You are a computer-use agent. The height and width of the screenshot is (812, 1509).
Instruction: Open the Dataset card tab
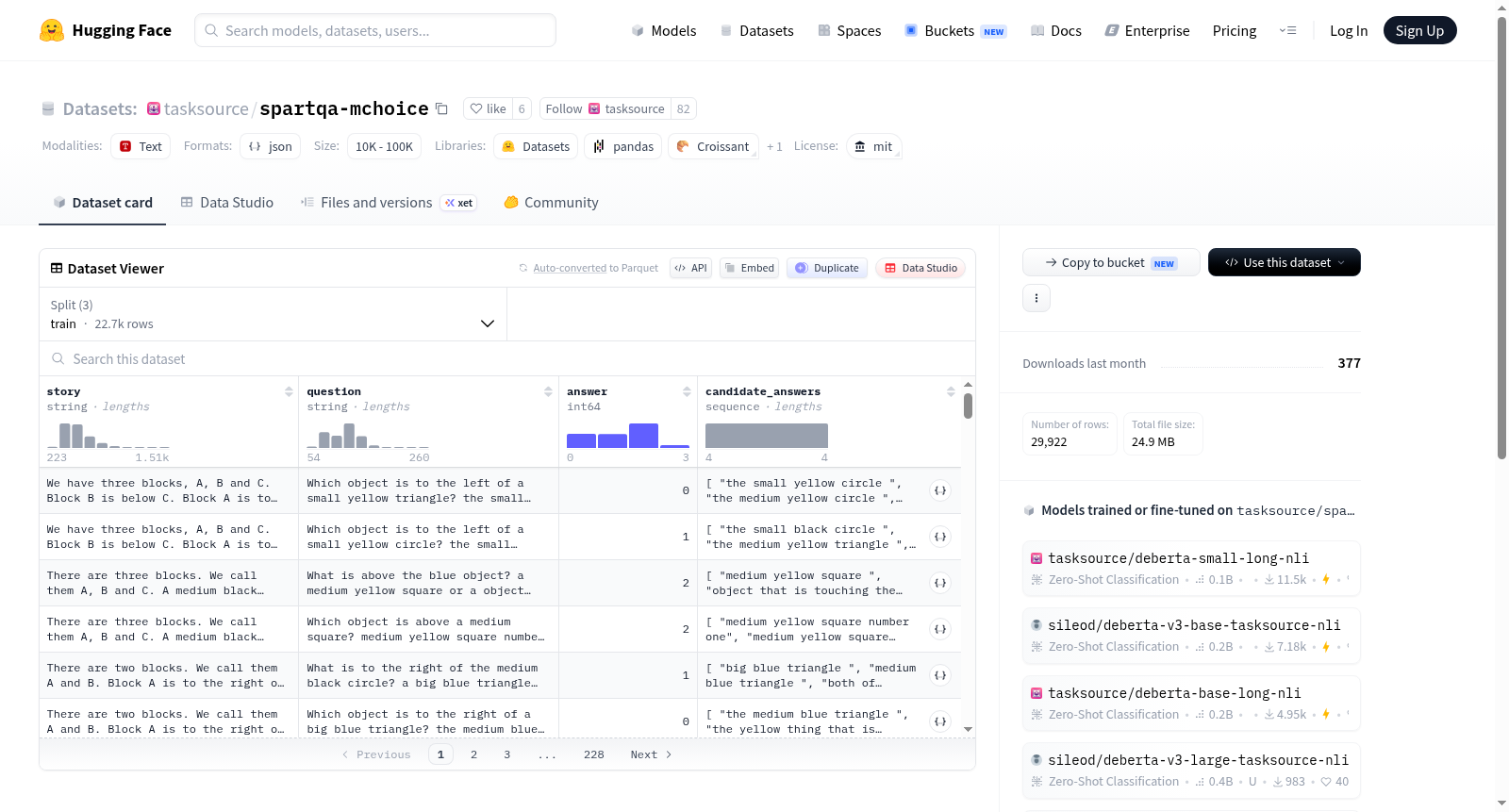pos(102,202)
